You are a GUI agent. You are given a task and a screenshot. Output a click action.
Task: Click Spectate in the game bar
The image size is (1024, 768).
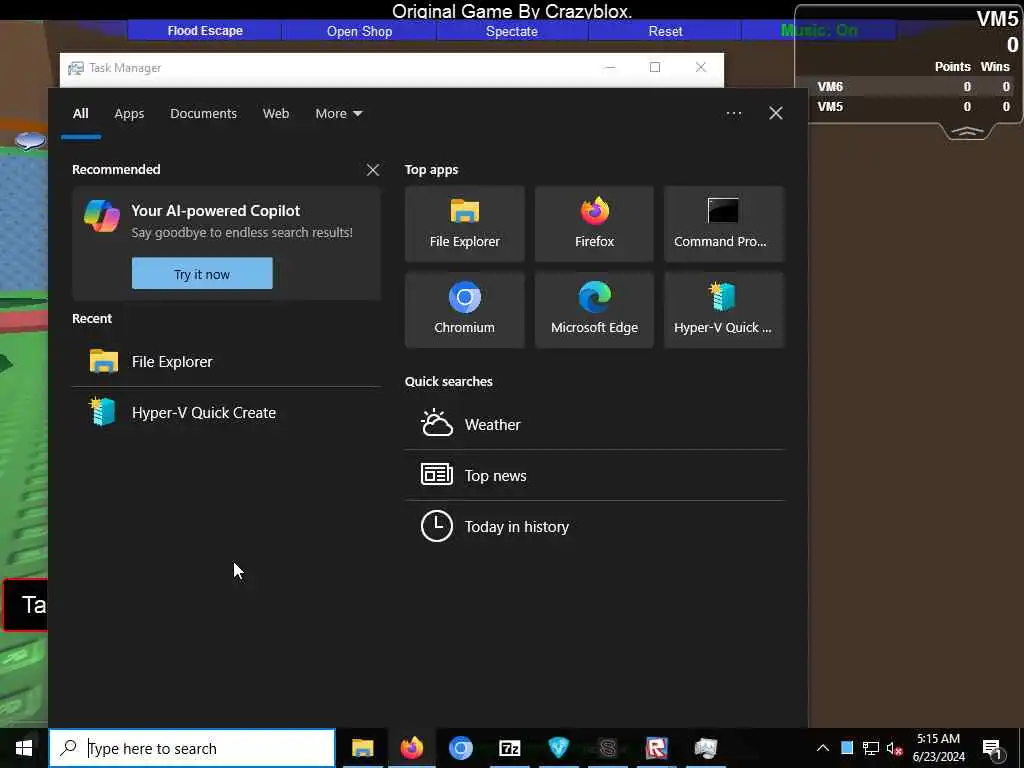(x=512, y=31)
